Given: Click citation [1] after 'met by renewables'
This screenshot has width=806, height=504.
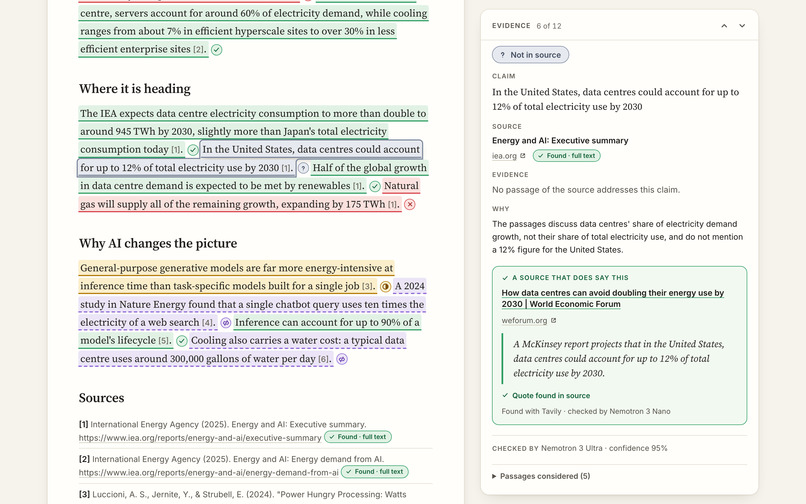Looking at the screenshot, I should tap(358, 186).
